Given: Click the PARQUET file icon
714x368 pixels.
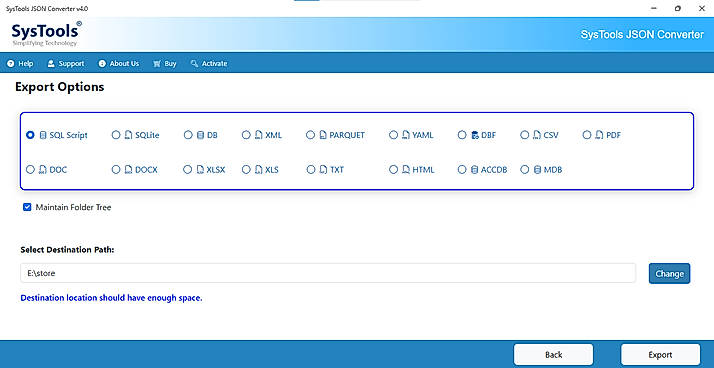Looking at the screenshot, I should click(323, 135).
